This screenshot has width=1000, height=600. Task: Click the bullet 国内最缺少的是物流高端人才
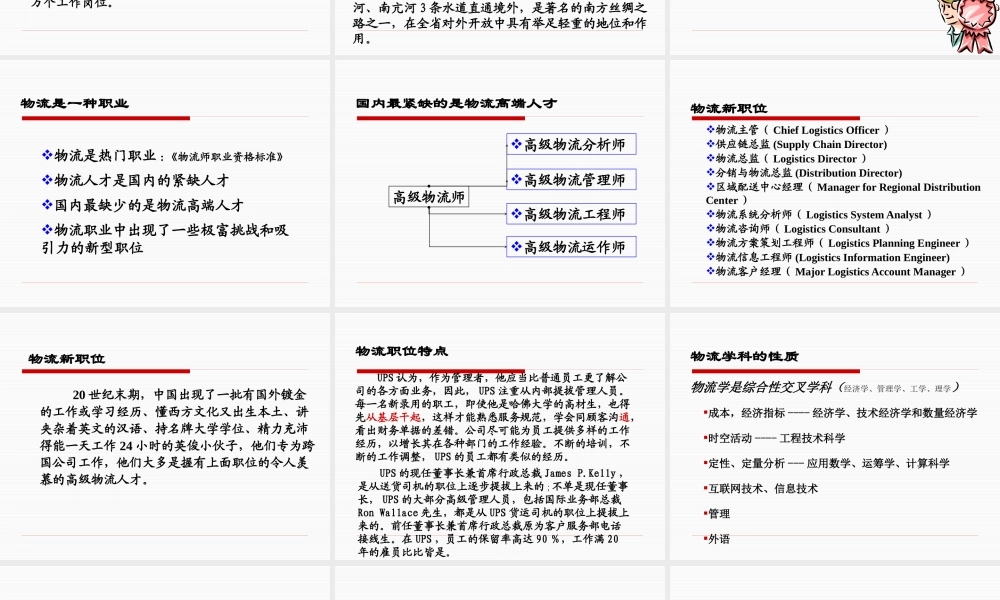[143, 205]
